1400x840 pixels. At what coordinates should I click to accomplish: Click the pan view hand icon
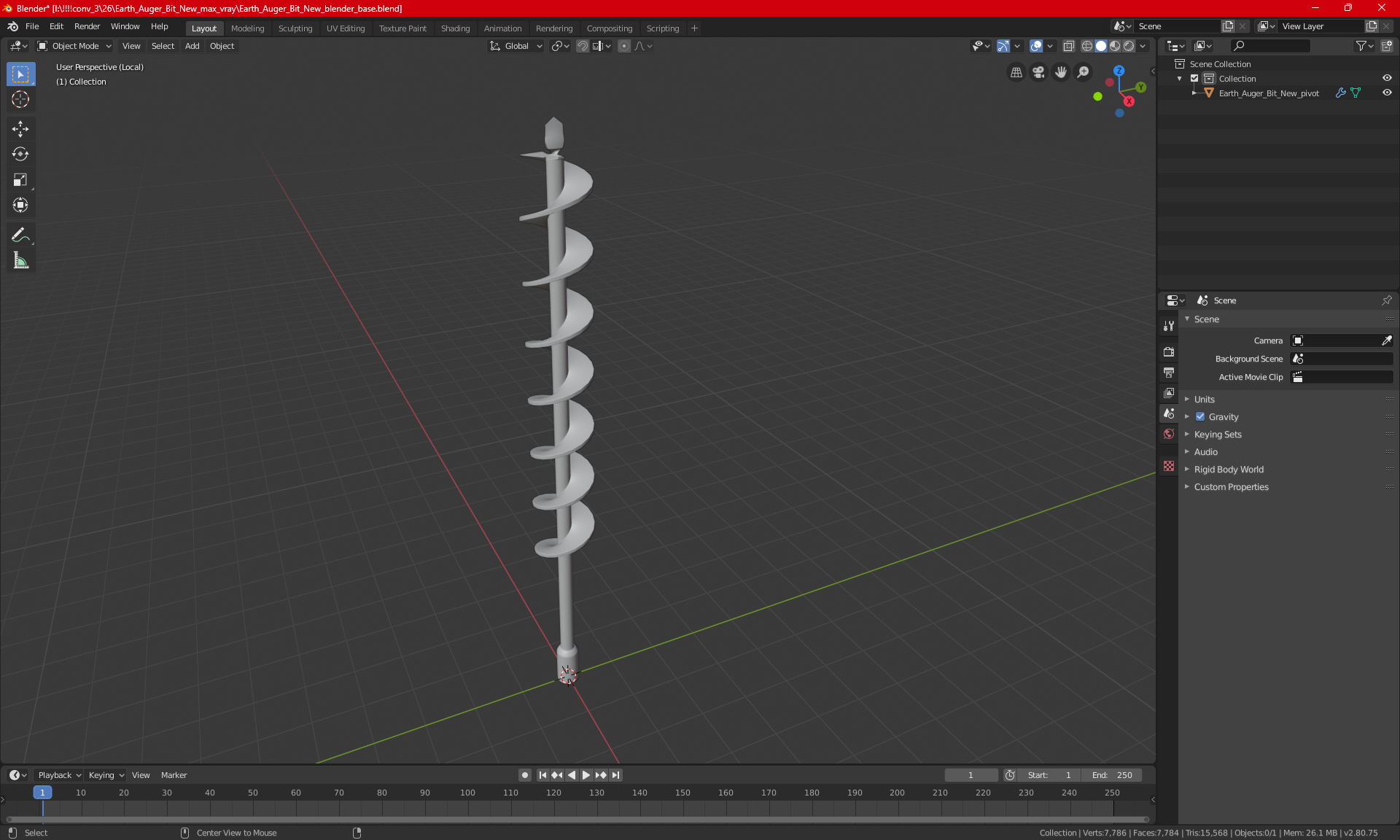pos(1061,72)
